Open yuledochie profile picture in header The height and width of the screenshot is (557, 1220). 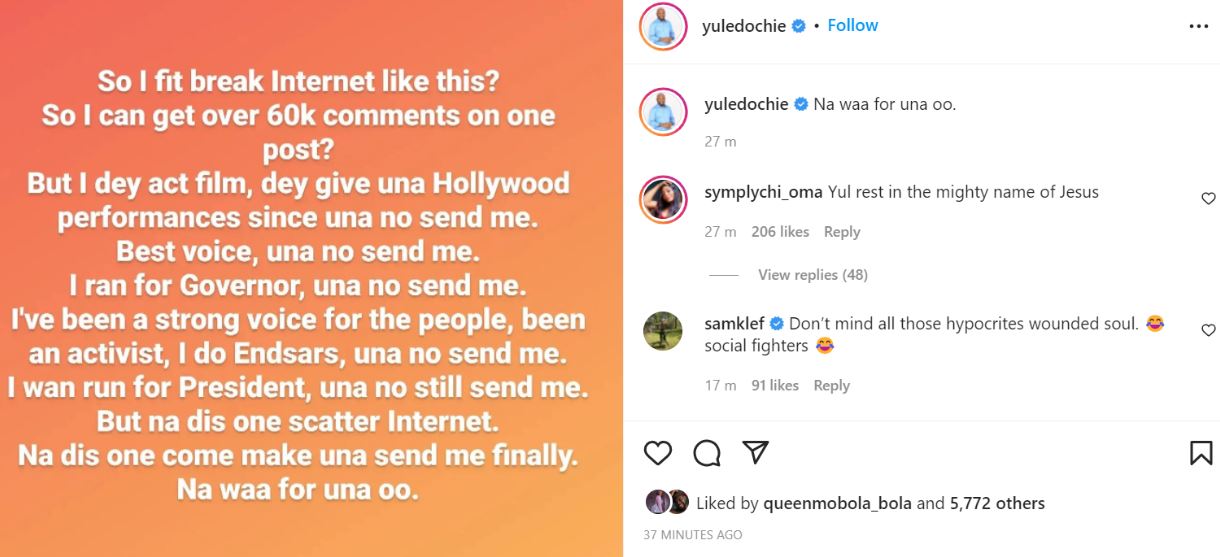tap(662, 27)
